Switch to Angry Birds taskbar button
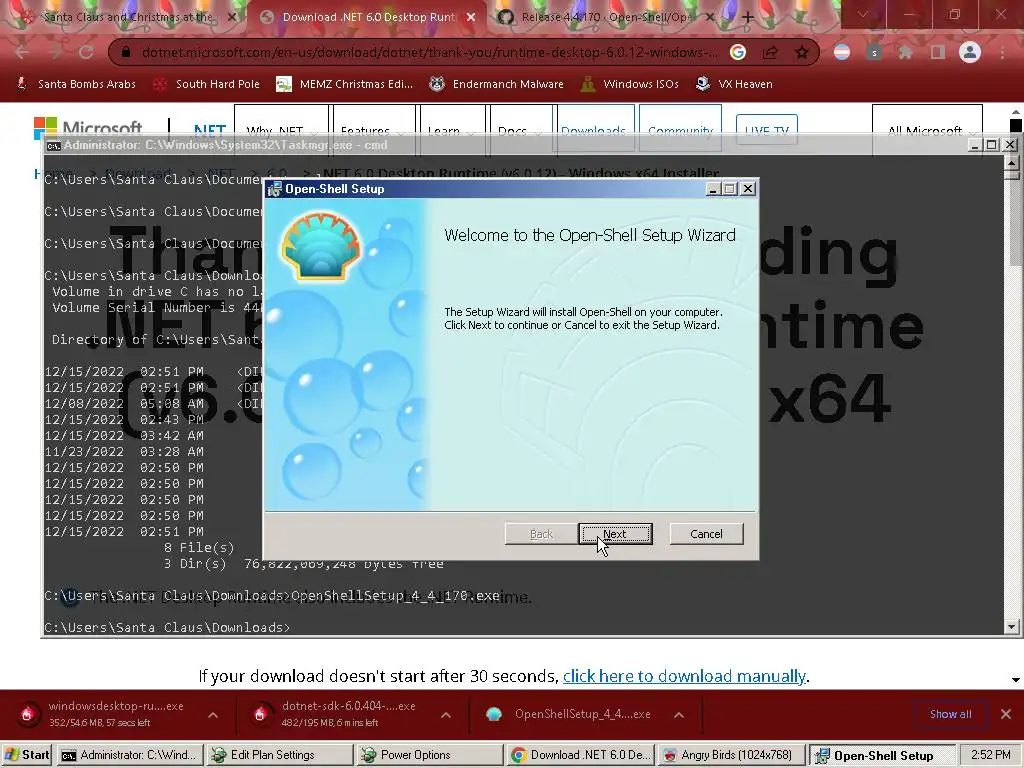Image resolution: width=1024 pixels, height=768 pixels. coord(731,755)
